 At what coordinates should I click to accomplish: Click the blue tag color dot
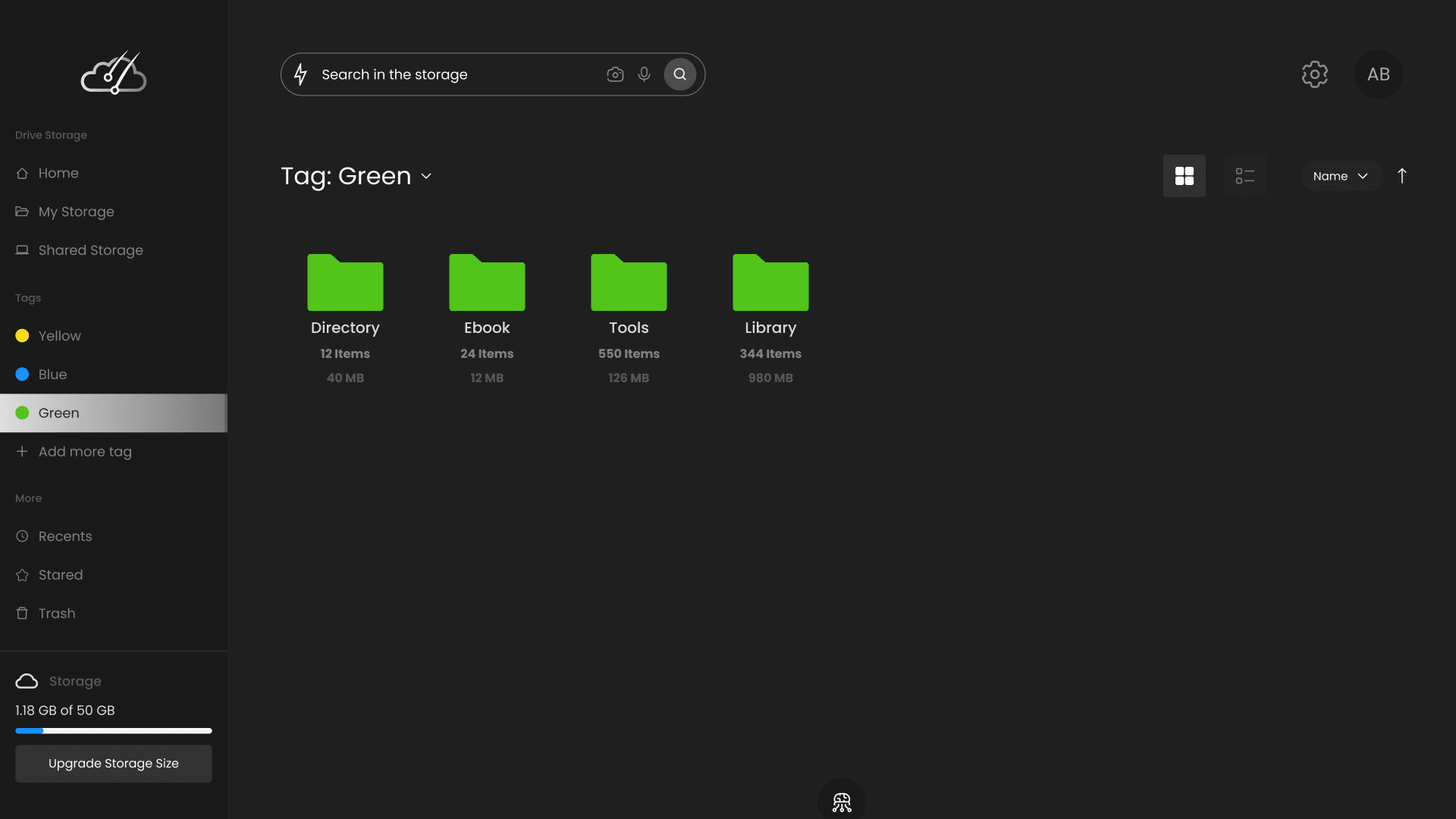(x=22, y=375)
